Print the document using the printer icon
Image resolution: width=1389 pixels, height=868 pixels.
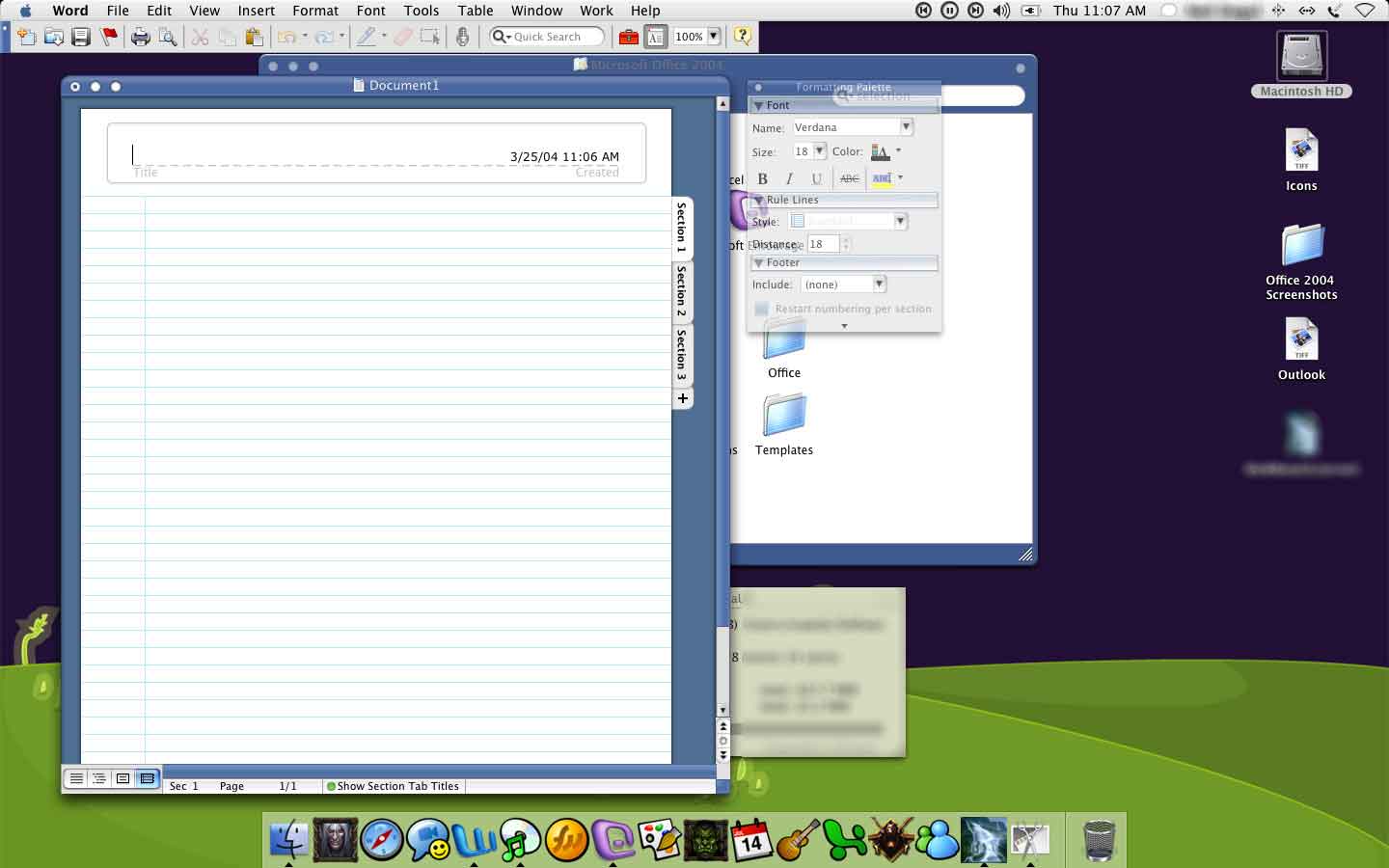141,37
